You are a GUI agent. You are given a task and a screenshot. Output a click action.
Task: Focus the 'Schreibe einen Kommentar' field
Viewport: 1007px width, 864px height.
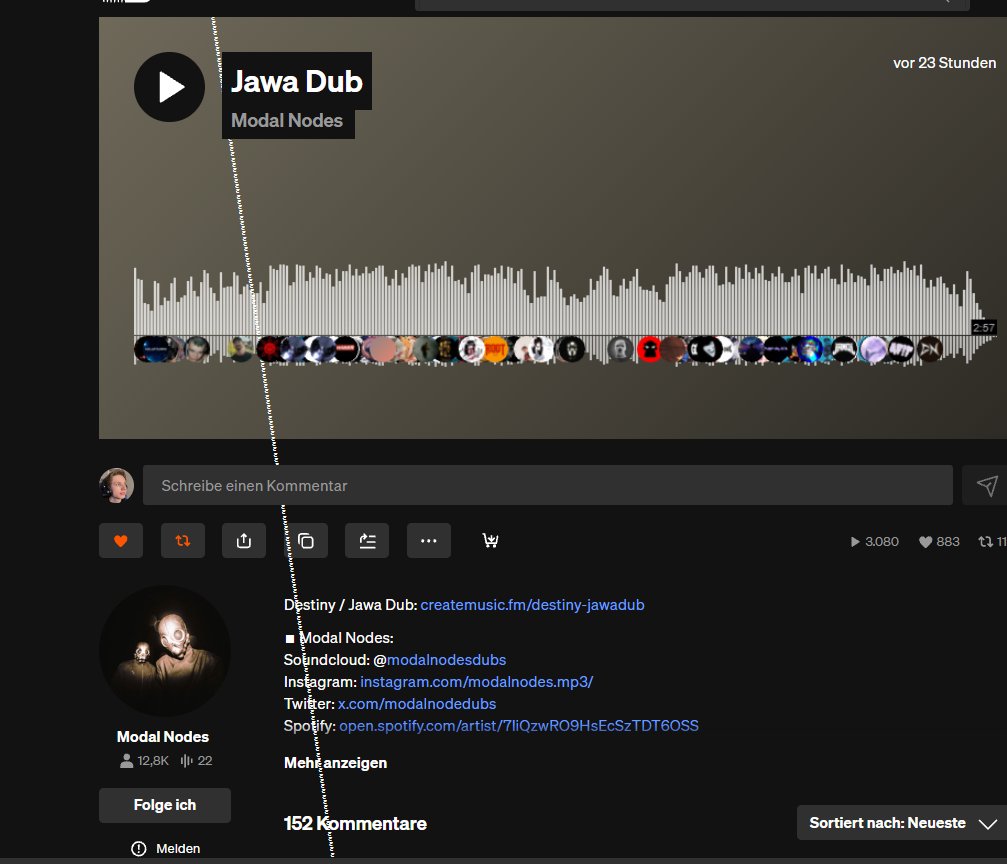tap(547, 486)
